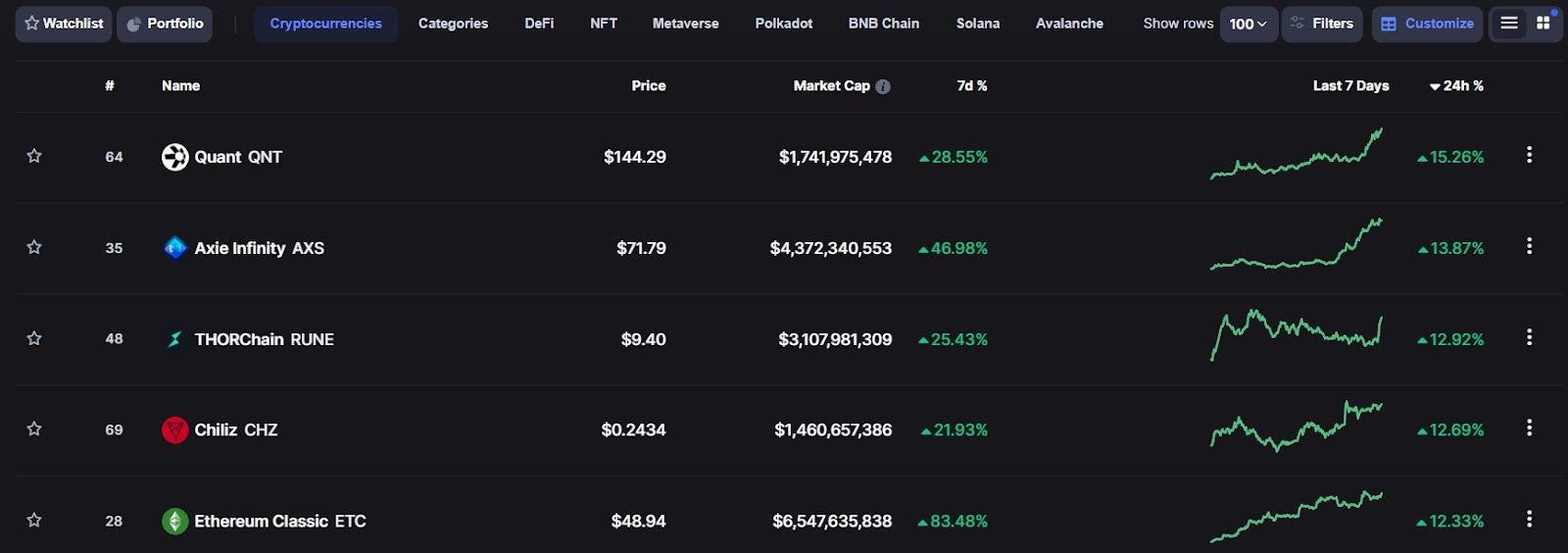Click the Ethereum Classic coin logo
This screenshot has height=553, width=1568.
point(174,521)
